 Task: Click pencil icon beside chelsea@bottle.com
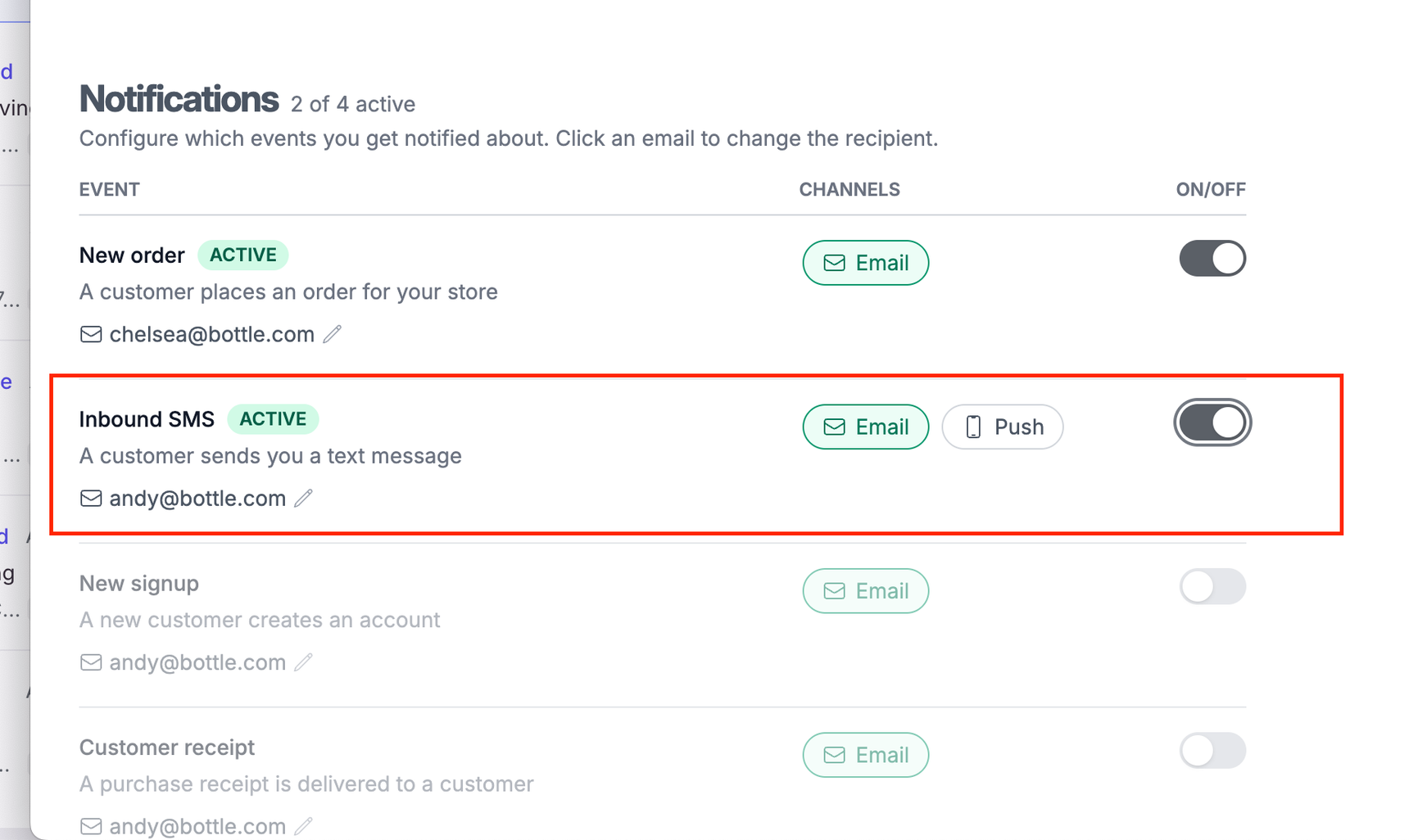pos(332,334)
